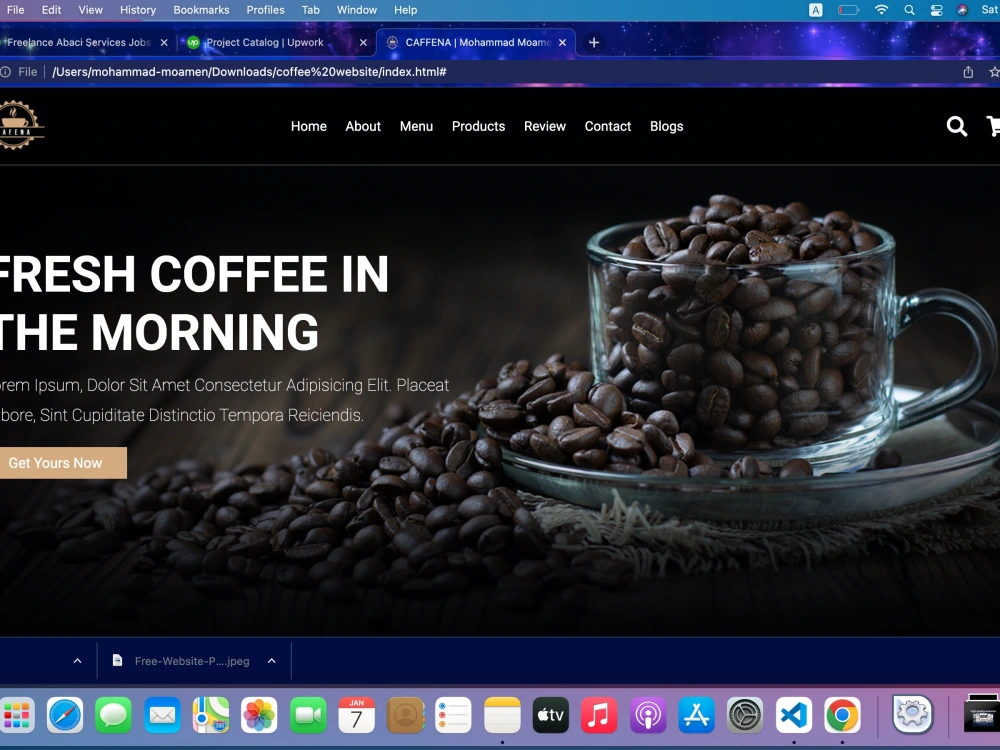Image resolution: width=1000 pixels, height=750 pixels.
Task: Click the Get Yours Now button
Action: [62, 463]
